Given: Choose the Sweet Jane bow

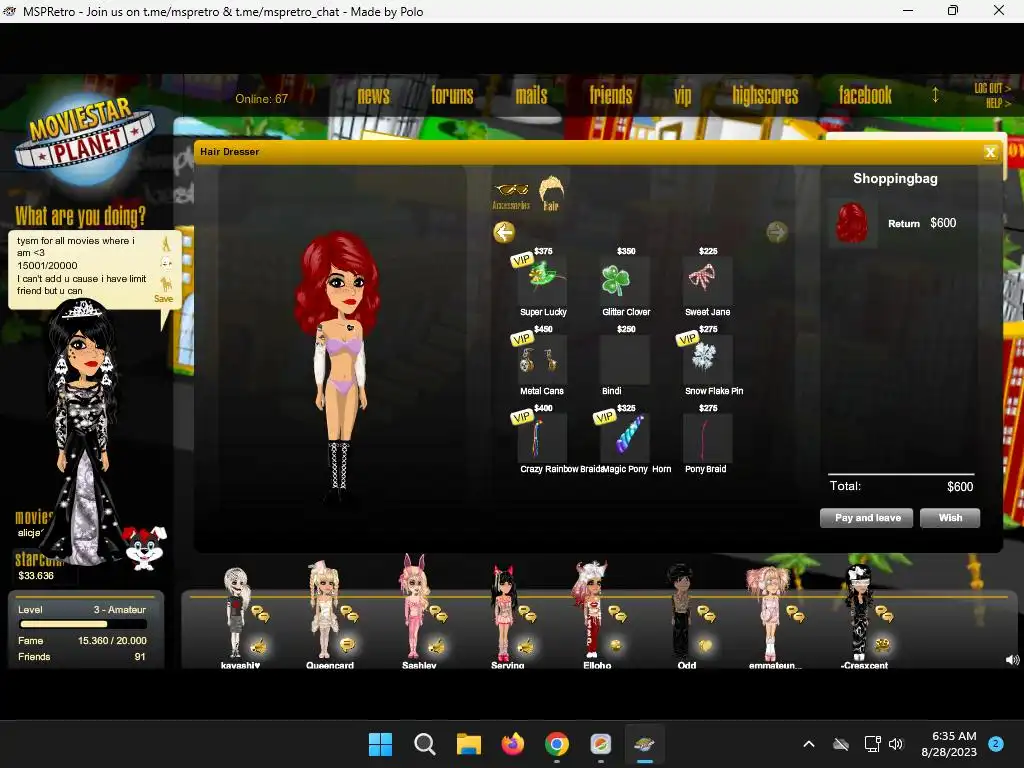Looking at the screenshot, I should (707, 280).
